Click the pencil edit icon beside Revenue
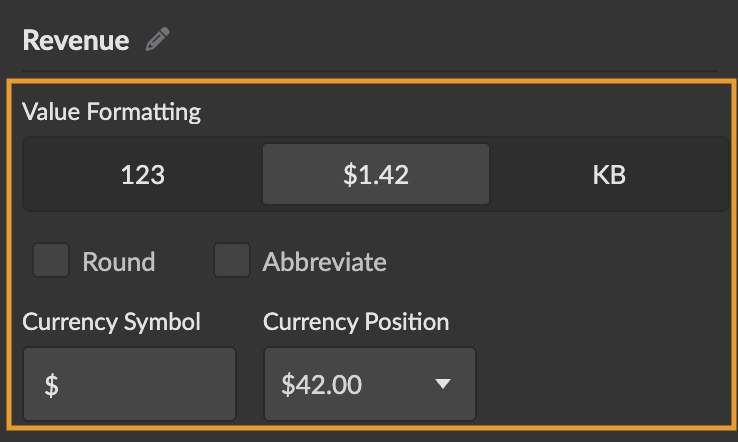Image resolution: width=738 pixels, height=442 pixels. (157, 40)
